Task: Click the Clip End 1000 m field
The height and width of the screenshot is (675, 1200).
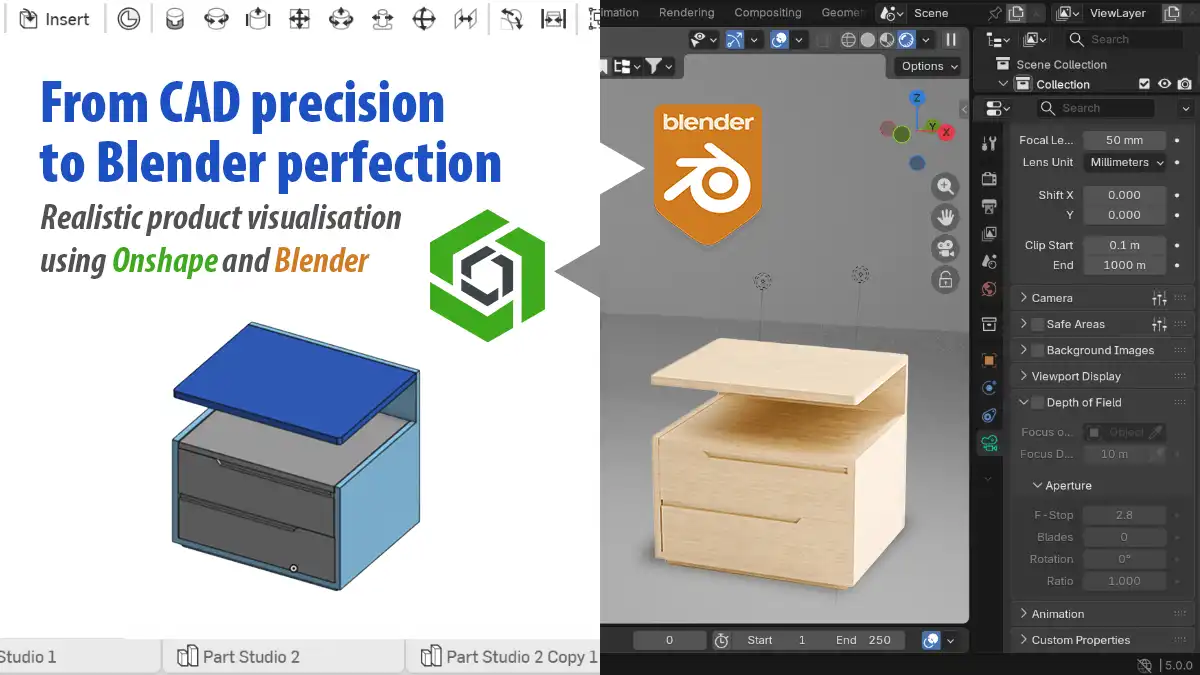Action: pos(1125,265)
